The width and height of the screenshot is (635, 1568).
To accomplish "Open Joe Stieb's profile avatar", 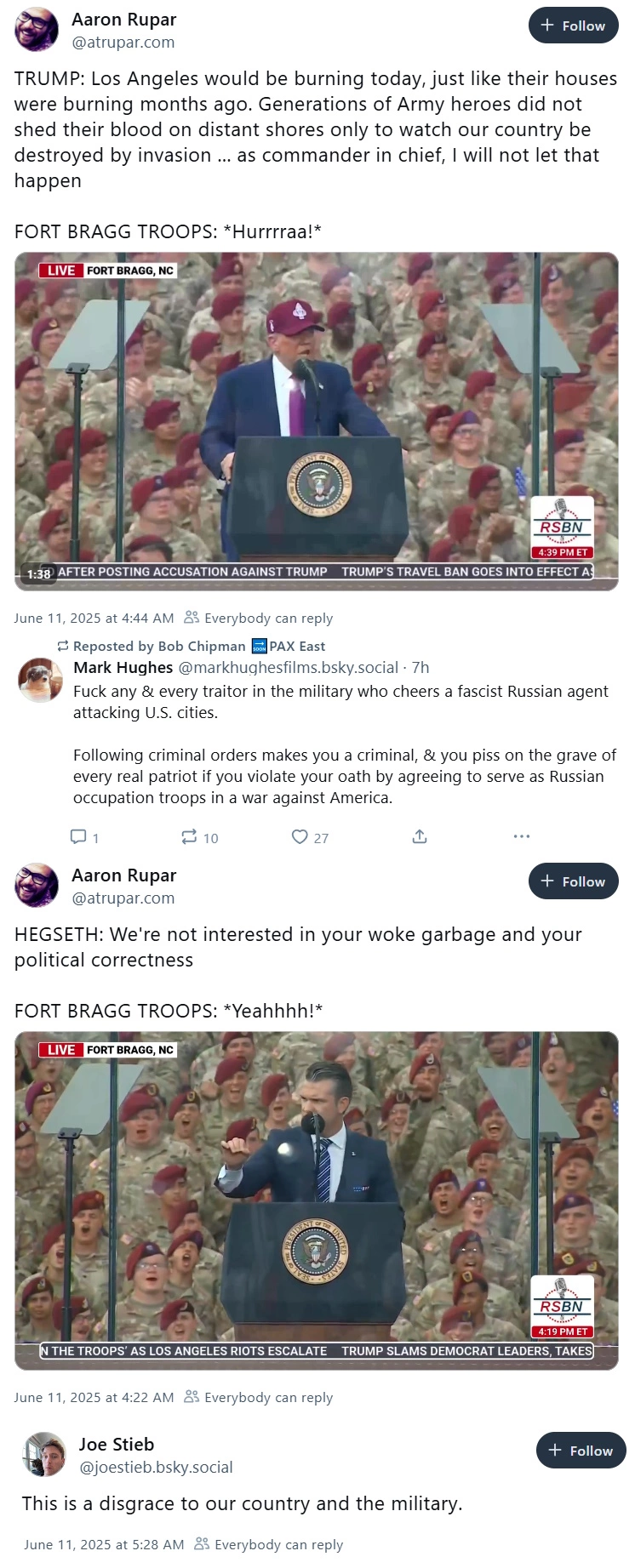I will 44,1454.
